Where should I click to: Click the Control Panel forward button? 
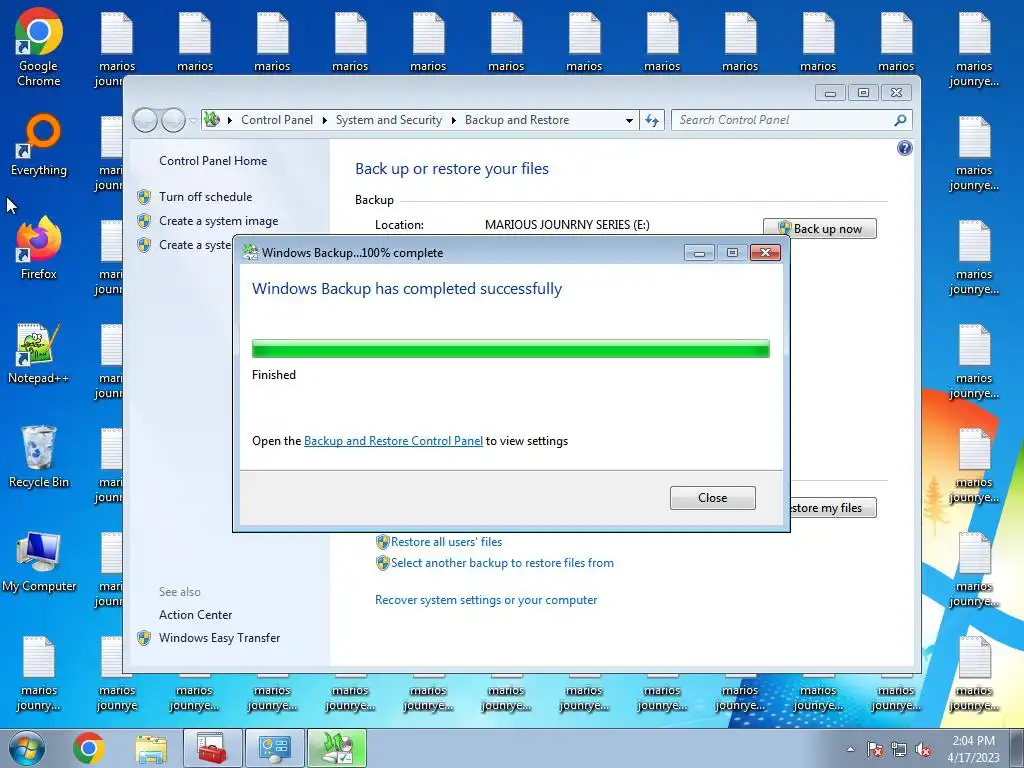173,120
